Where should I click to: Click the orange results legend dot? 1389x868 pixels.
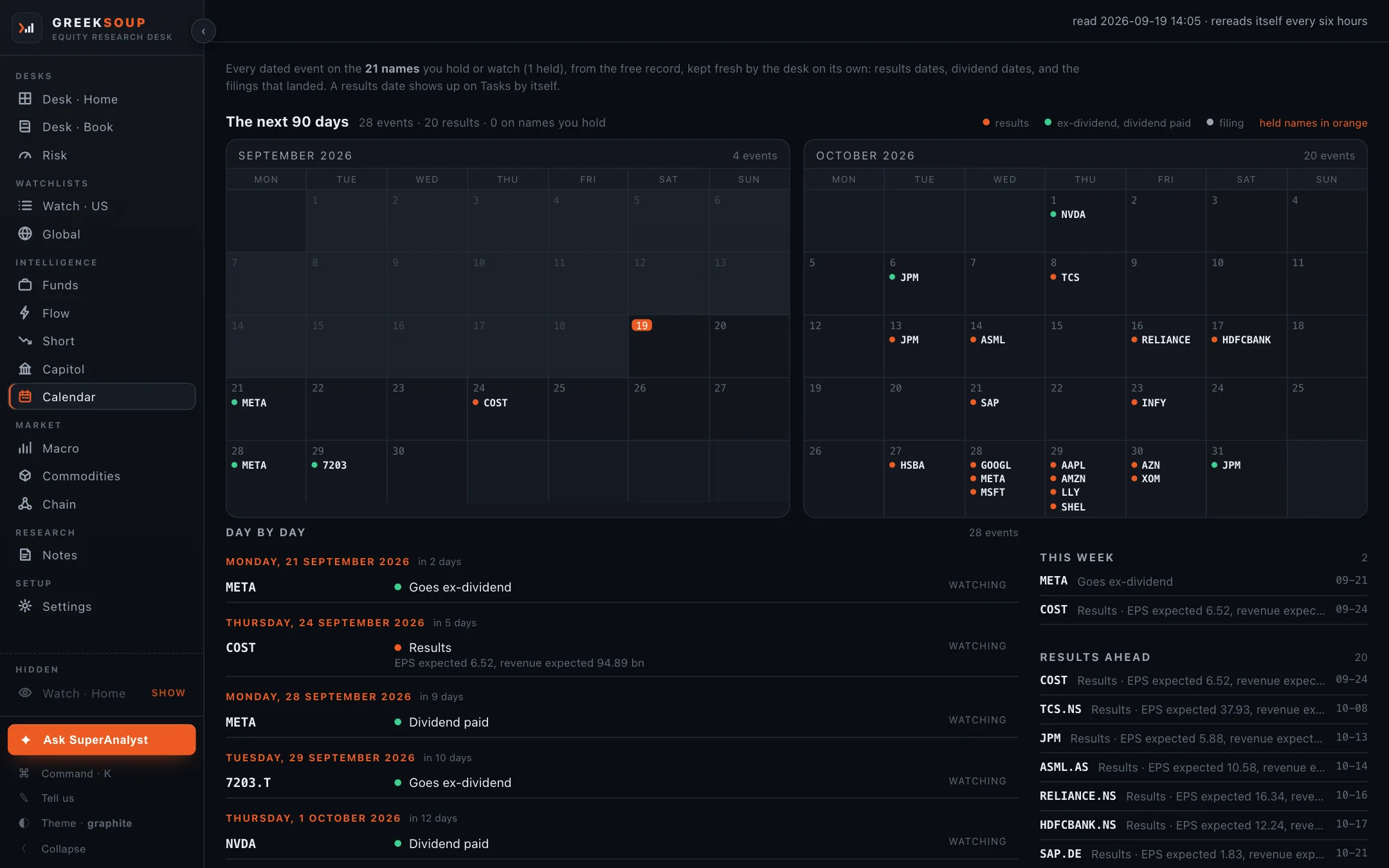point(986,122)
